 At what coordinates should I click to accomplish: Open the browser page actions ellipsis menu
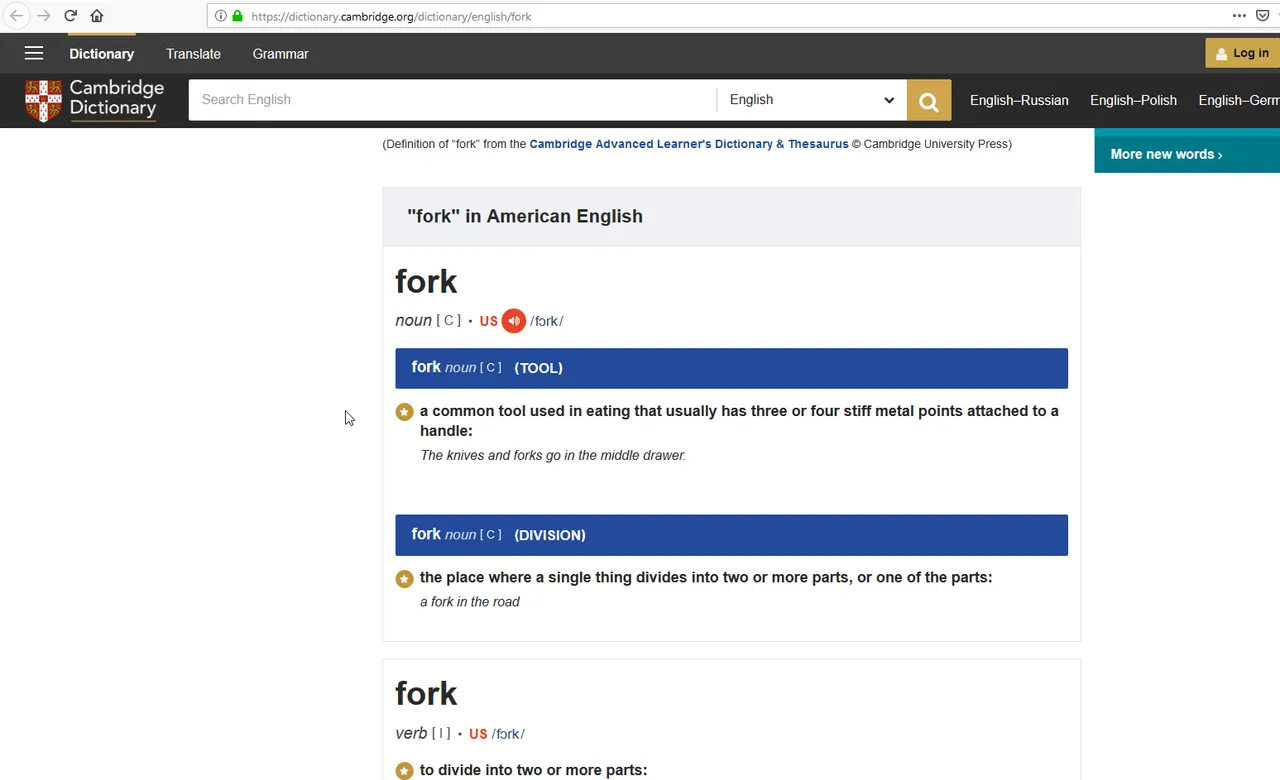click(1239, 16)
